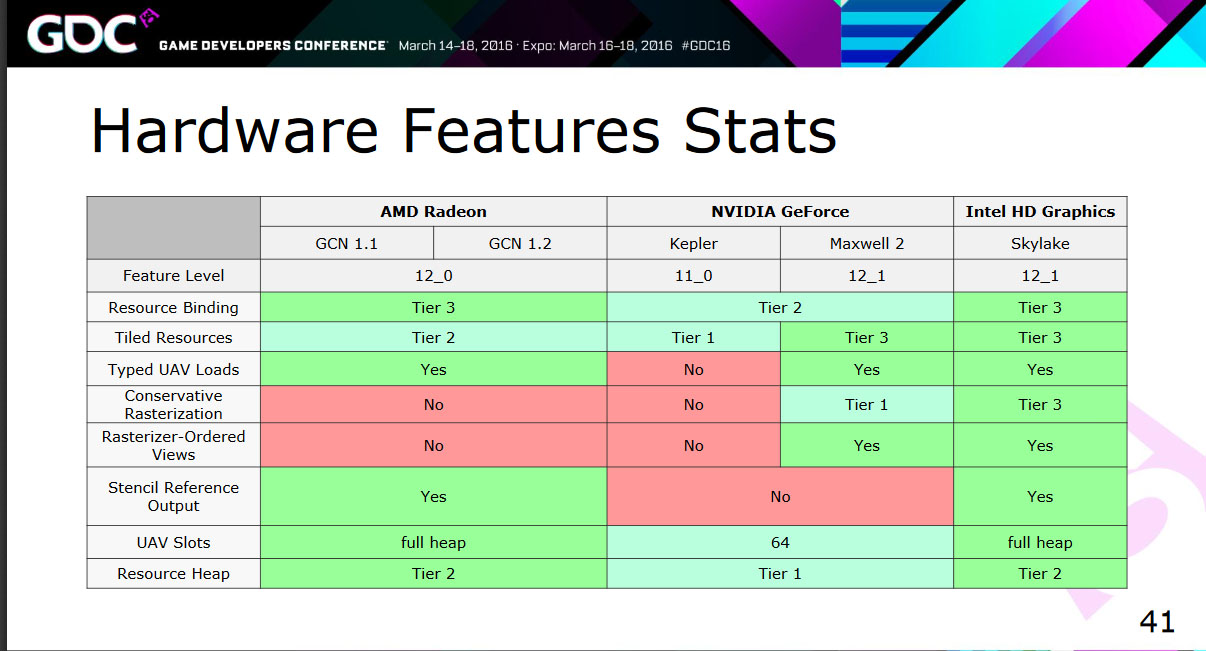Select the 'Resource Heap' row label
The image size is (1206, 651).
point(174,574)
